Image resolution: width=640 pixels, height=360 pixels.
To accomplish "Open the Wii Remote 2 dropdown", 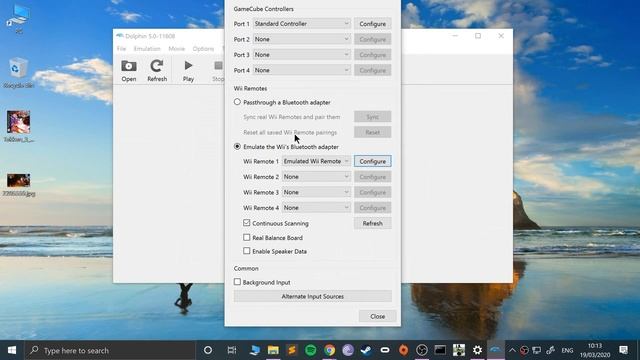I will [316, 177].
